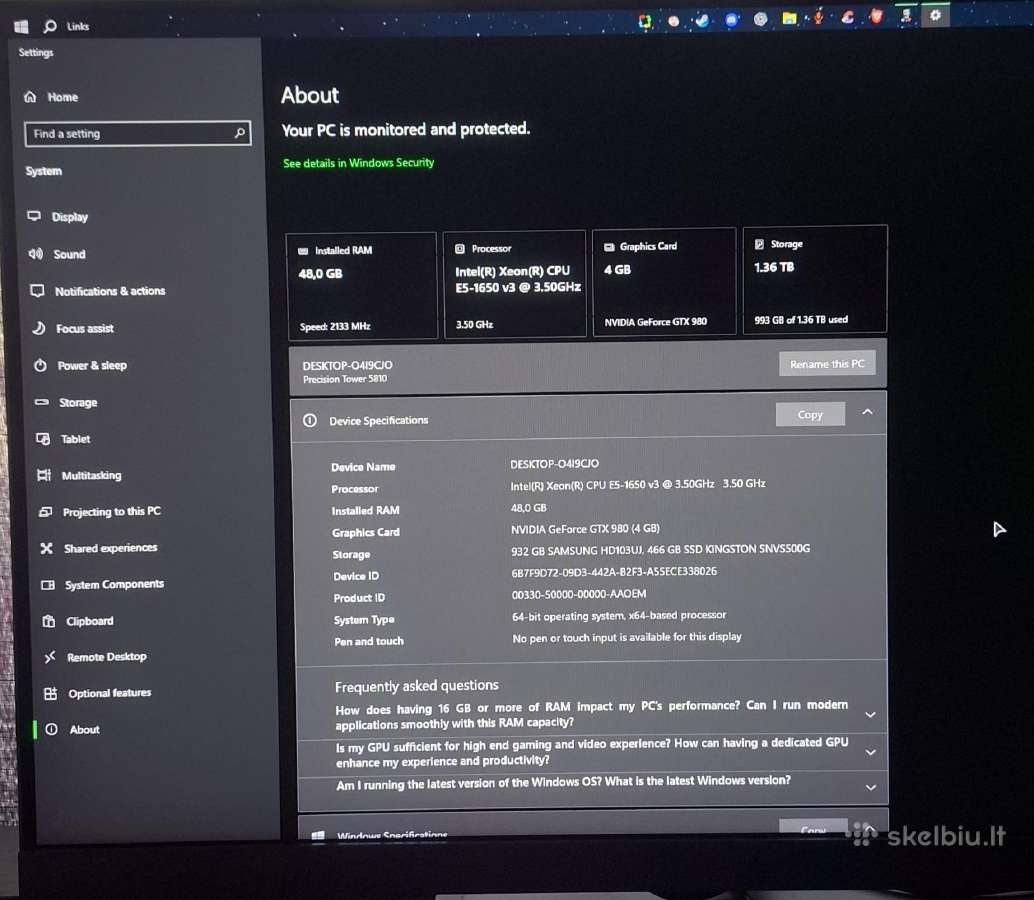Click the 993 GB of 1.36 TB used text
The height and width of the screenshot is (900, 1034).
(801, 320)
